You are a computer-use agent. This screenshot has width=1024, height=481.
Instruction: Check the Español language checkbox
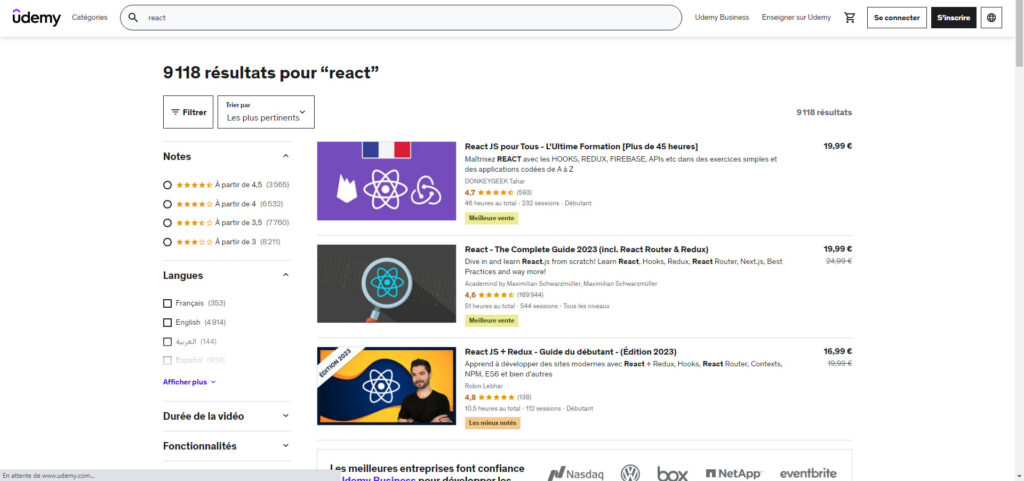[x=167, y=360]
